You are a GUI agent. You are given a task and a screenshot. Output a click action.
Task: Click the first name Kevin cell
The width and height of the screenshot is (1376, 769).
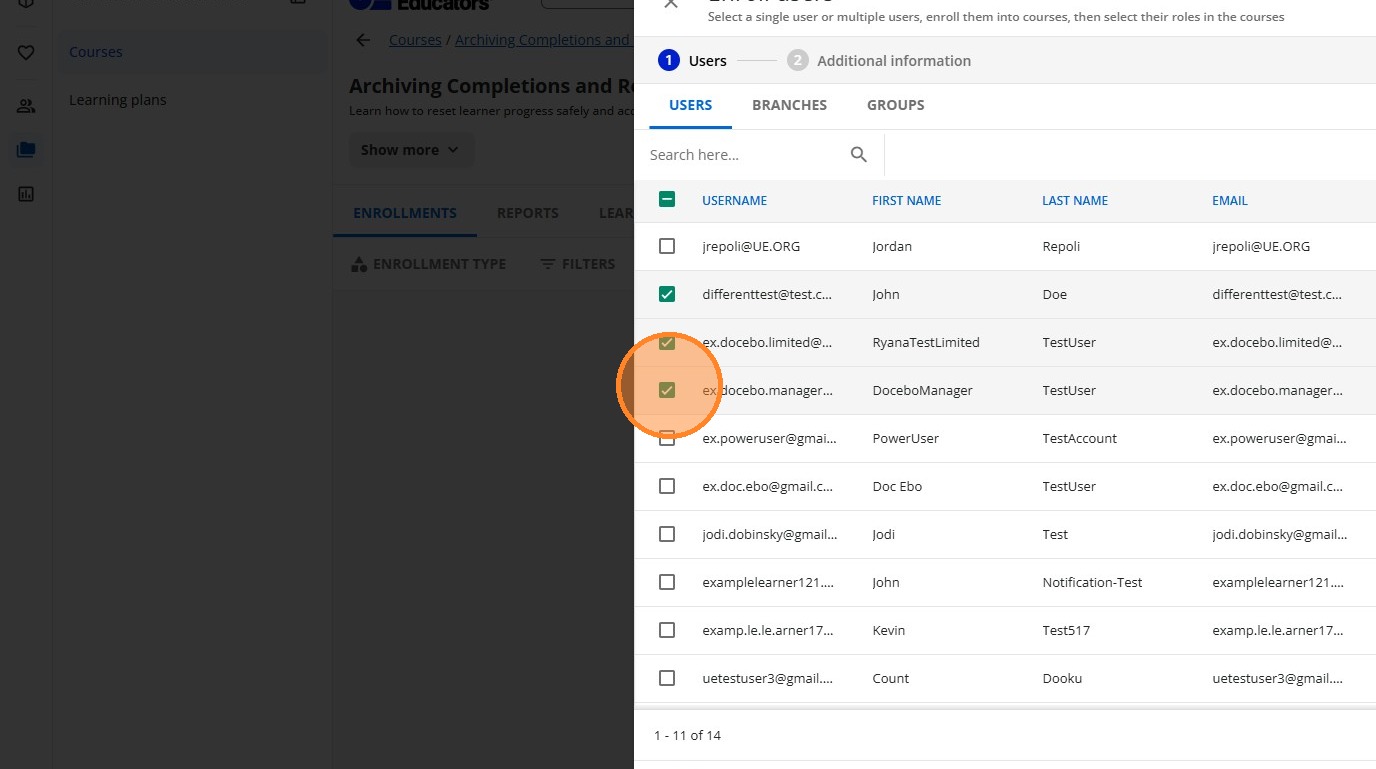pyautogui.click(x=889, y=630)
